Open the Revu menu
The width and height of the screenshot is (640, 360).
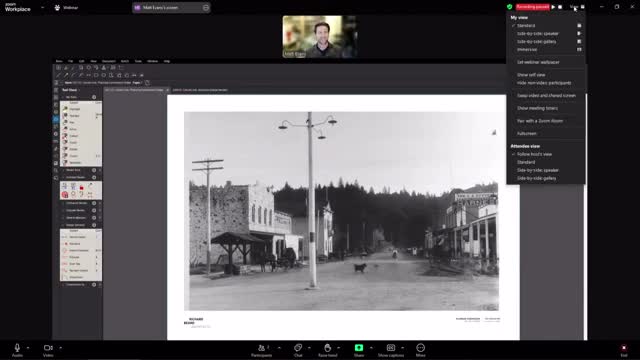coord(59,61)
